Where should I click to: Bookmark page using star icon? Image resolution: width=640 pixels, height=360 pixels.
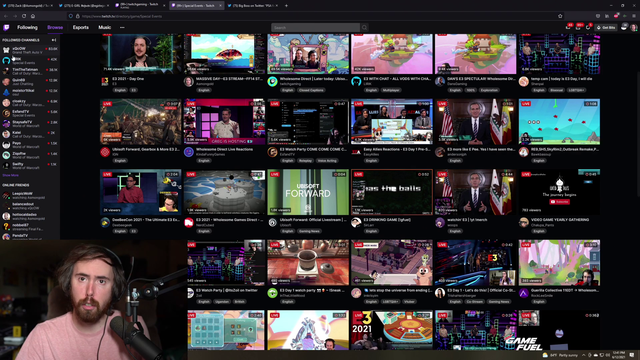pos(560,16)
